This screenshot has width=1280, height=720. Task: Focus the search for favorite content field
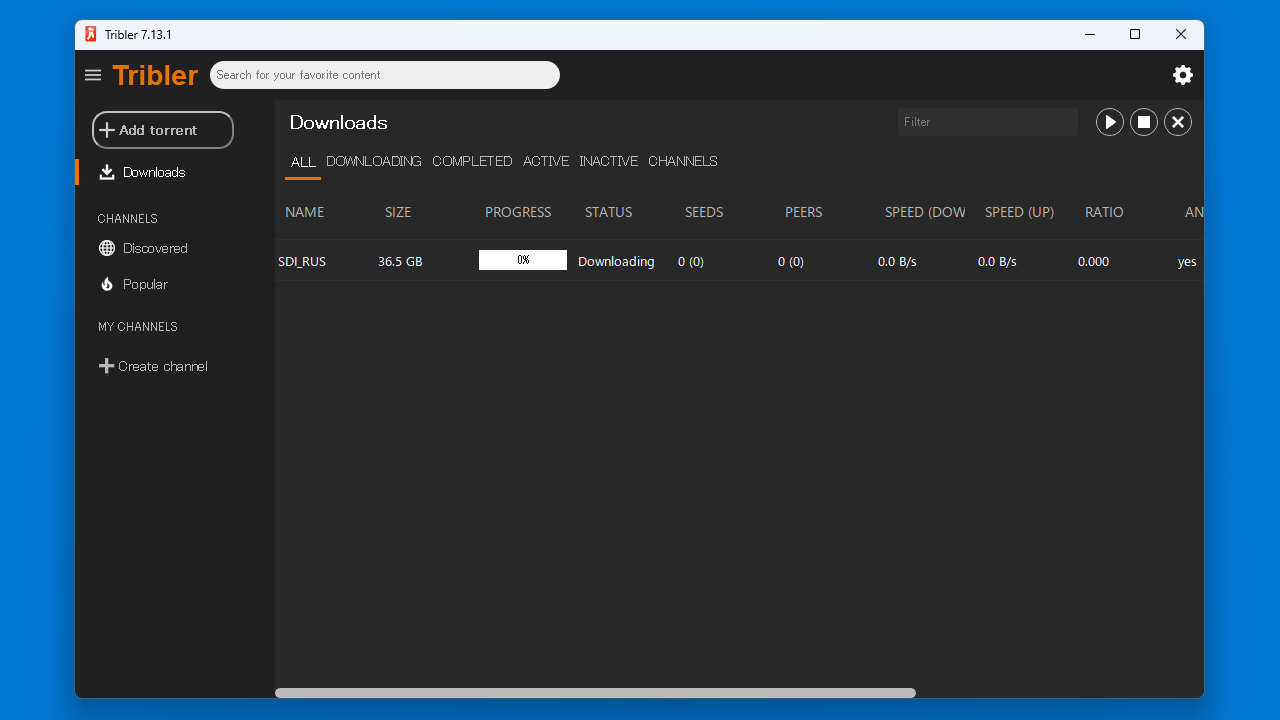(385, 75)
